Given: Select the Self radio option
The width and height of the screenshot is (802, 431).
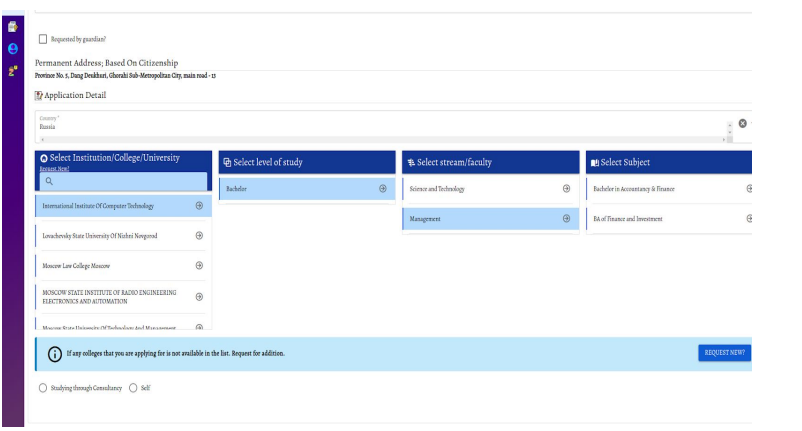Looking at the screenshot, I should tap(133, 388).
